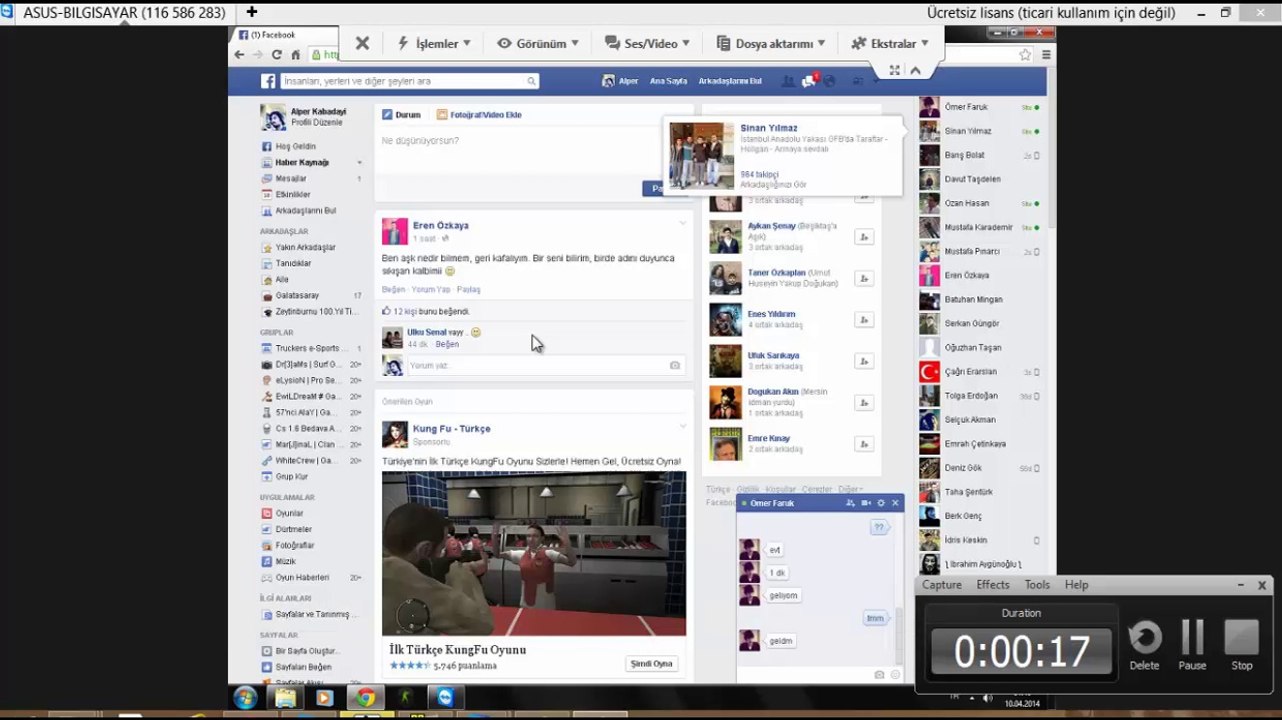Click the Facebook logo in the header
Screen dimensions: 1282x720
click(x=268, y=81)
